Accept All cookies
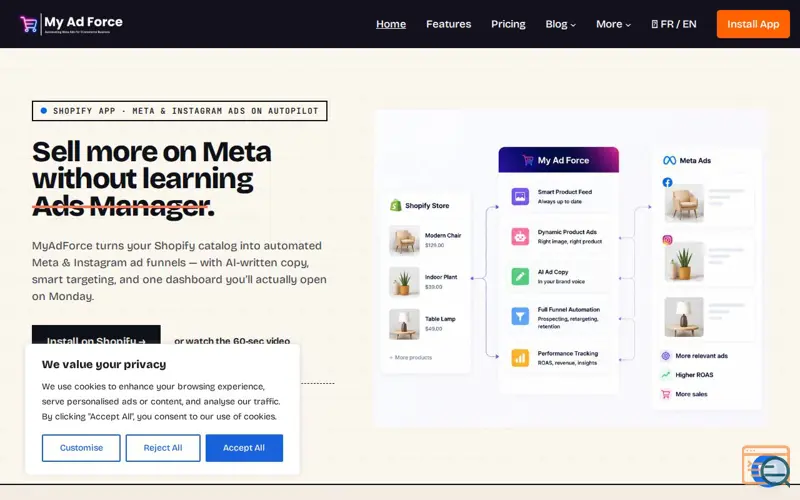 click(x=244, y=448)
